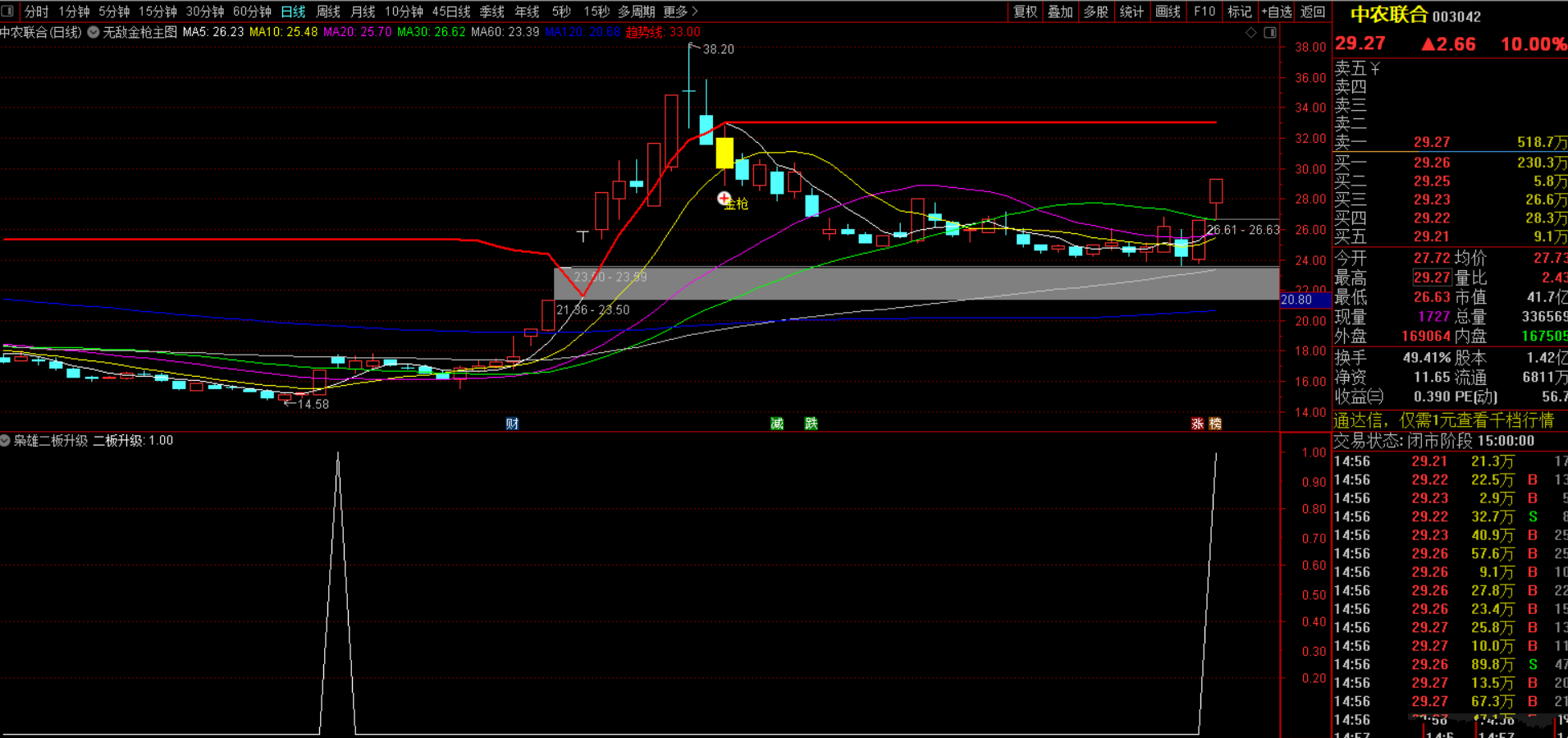Viewport: 1568px width, 738px height.
Task: Select the 1分钟 period tab
Action: coord(74,11)
